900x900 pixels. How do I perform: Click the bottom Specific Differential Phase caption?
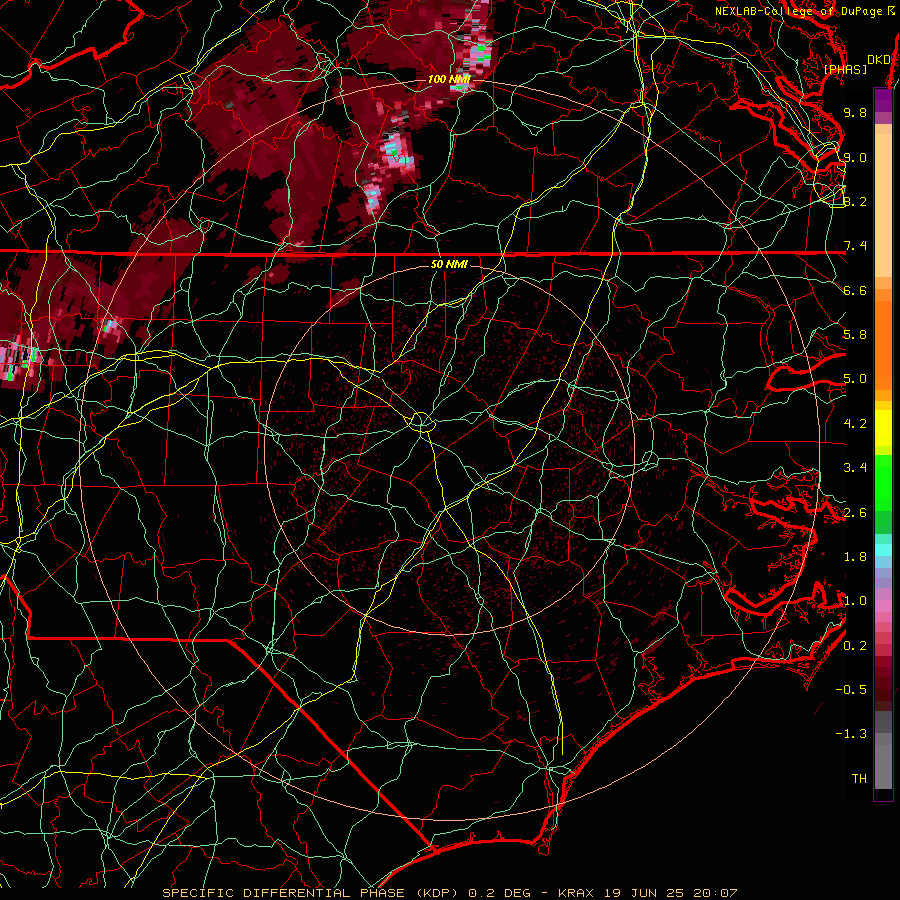tap(449, 893)
